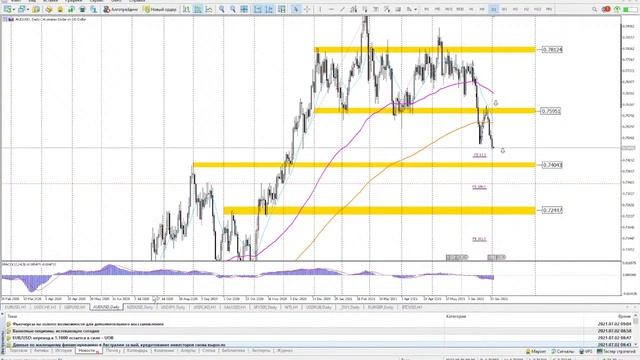640x360 pixels.
Task: Expand the profiles dropdown arrow
Action: click(x=27, y=9)
